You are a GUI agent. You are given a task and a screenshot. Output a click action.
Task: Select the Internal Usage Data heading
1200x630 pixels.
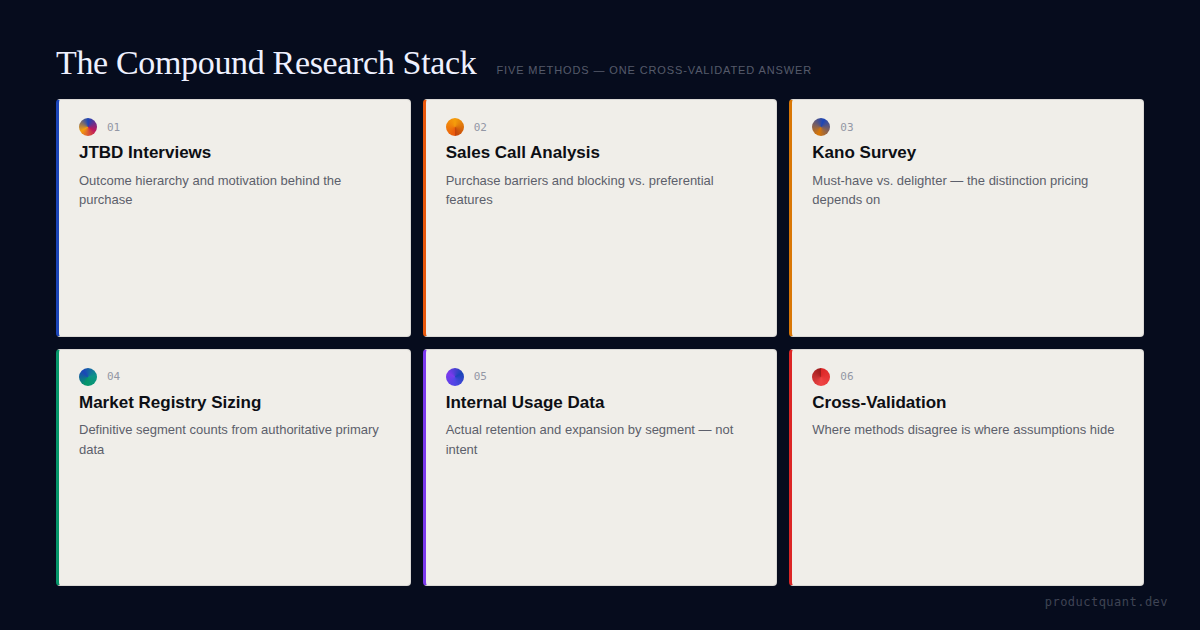[x=525, y=403]
